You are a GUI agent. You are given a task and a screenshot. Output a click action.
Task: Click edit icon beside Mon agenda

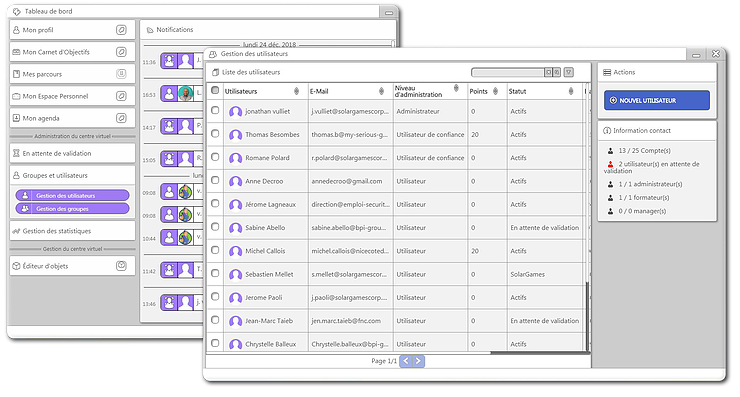(x=121, y=118)
